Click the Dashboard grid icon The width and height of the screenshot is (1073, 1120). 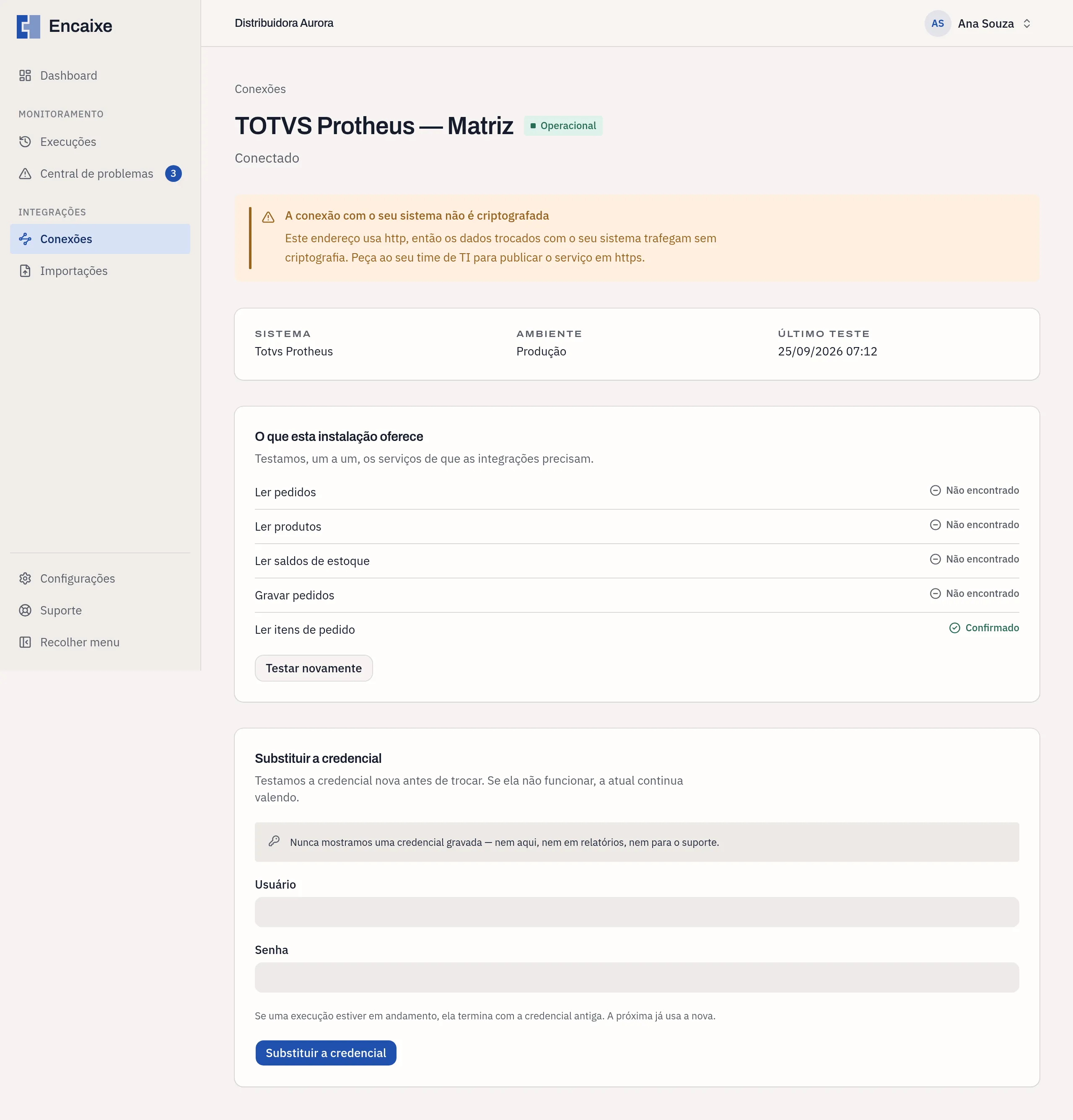pyautogui.click(x=25, y=75)
